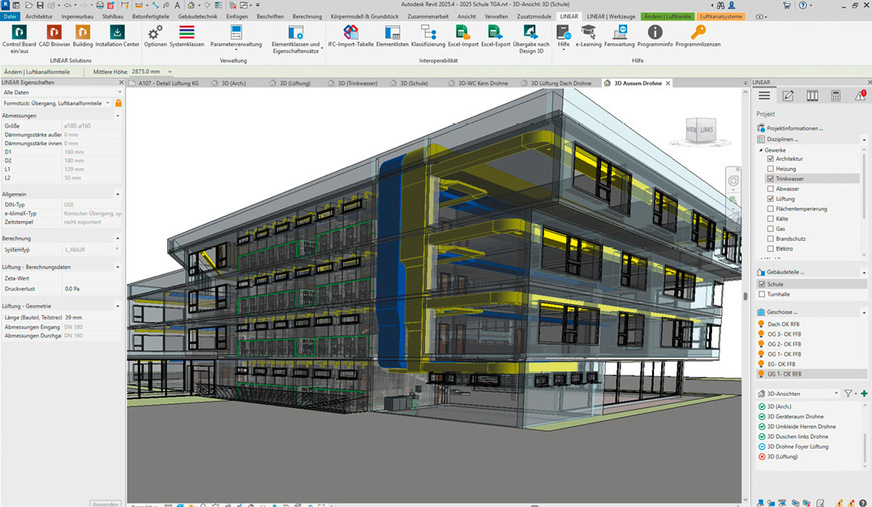Switch to the 3D (Trinkwasser) view tab
Image resolution: width=872 pixels, height=507 pixels.
[x=365, y=83]
